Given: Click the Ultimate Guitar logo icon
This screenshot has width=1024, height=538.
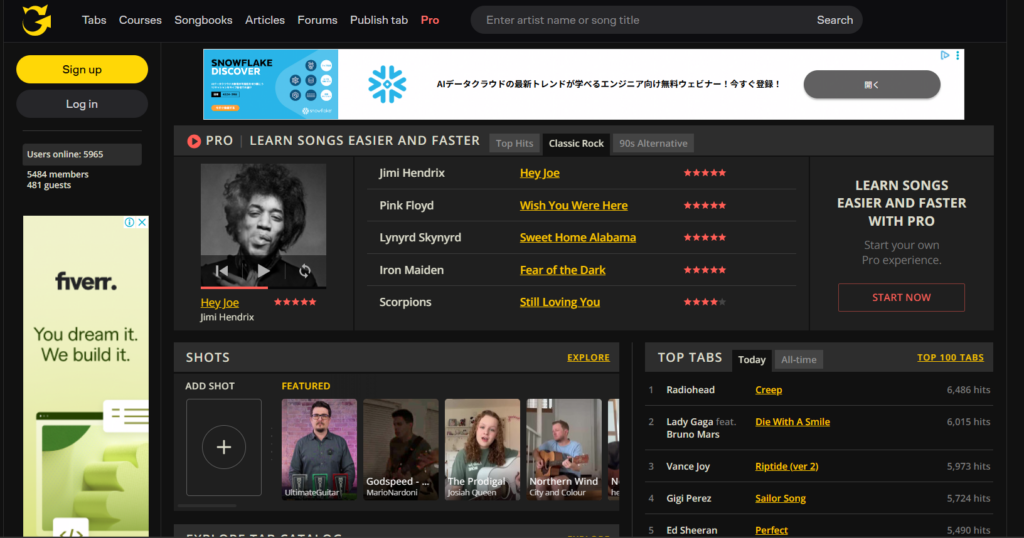Looking at the screenshot, I should [x=37, y=20].
